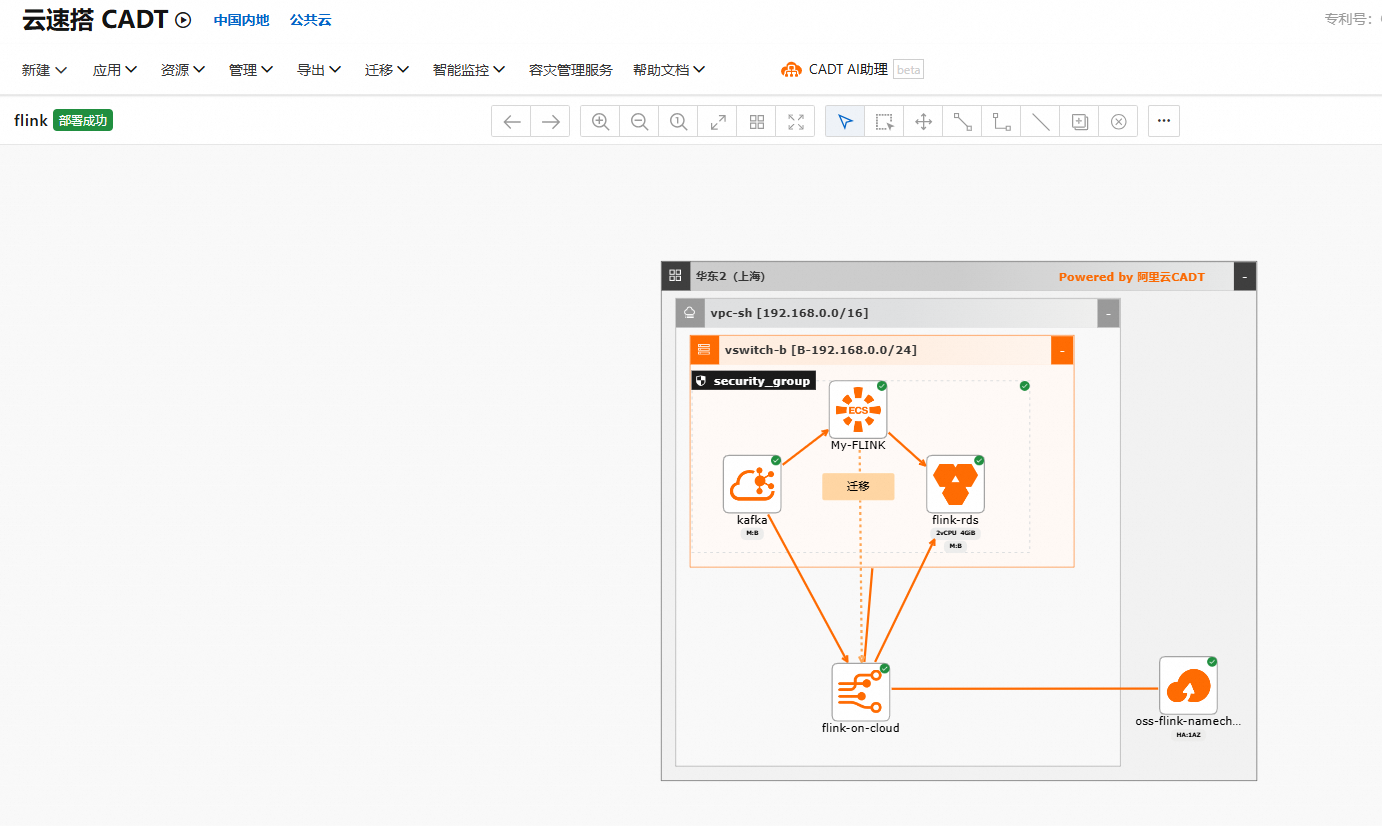
Task: Open the 管理 dropdown menu
Action: (x=251, y=70)
